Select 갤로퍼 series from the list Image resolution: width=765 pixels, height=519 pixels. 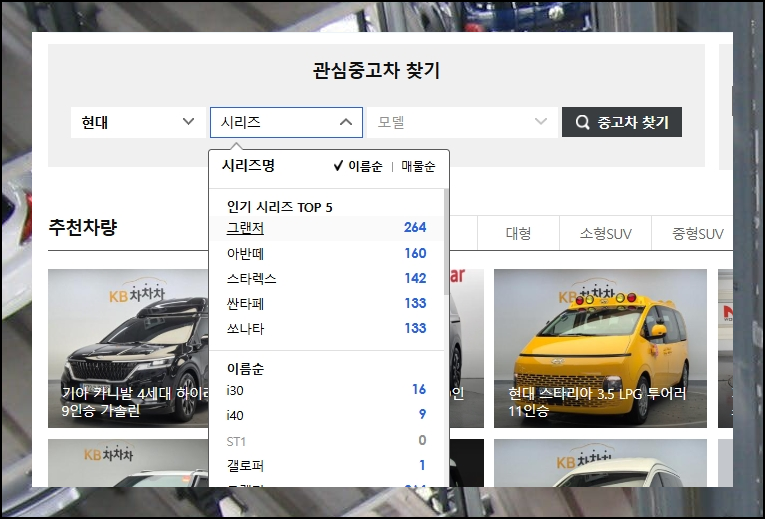click(x=326, y=465)
